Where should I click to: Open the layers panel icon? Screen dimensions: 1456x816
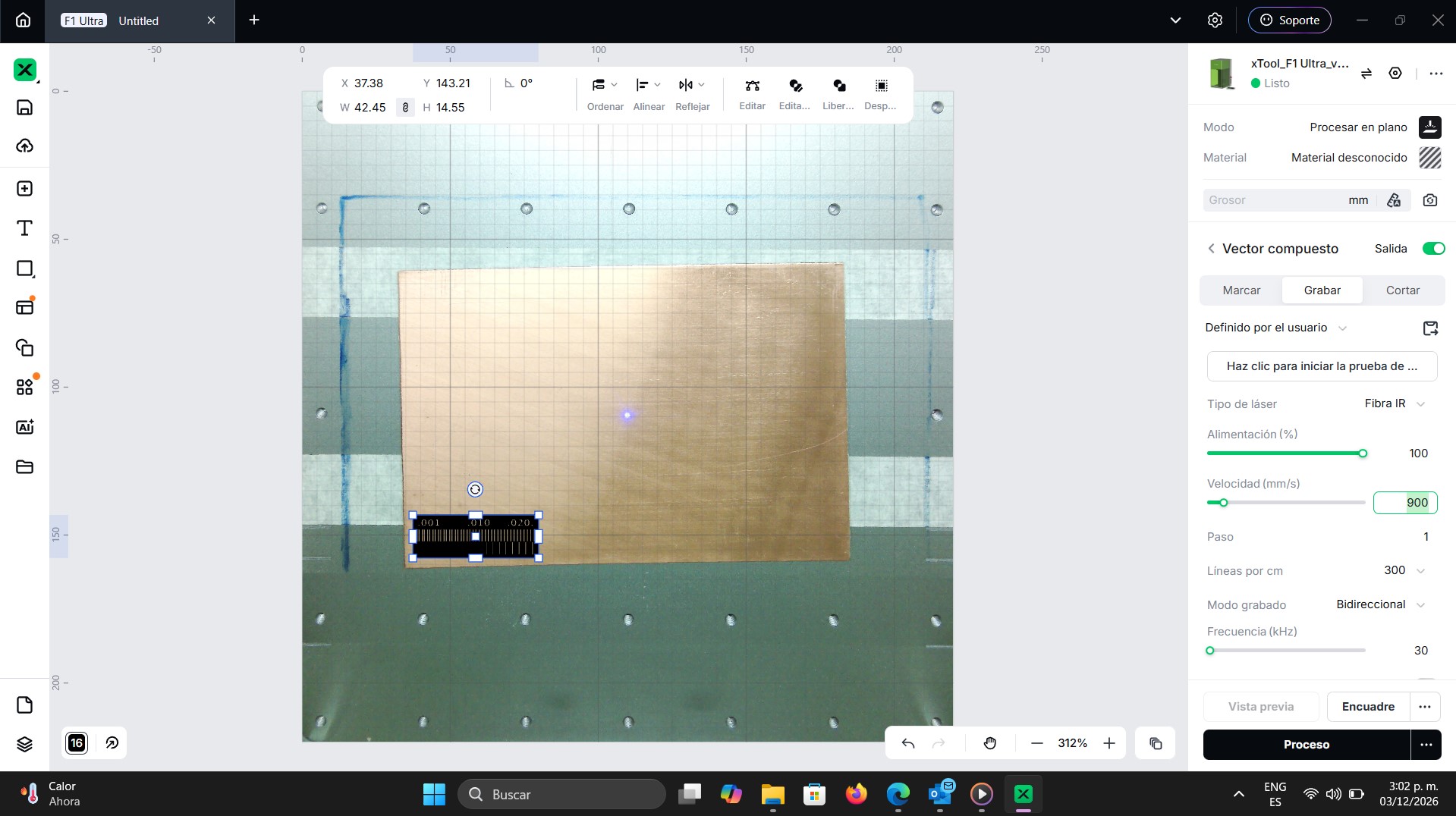24,744
